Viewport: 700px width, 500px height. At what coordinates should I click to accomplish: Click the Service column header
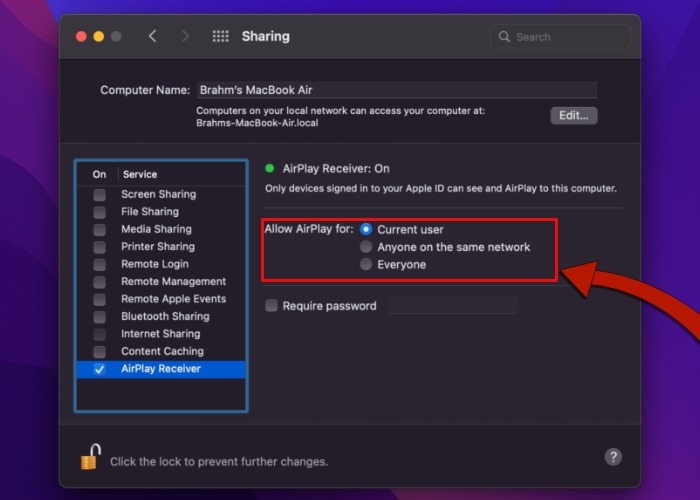click(x=140, y=175)
